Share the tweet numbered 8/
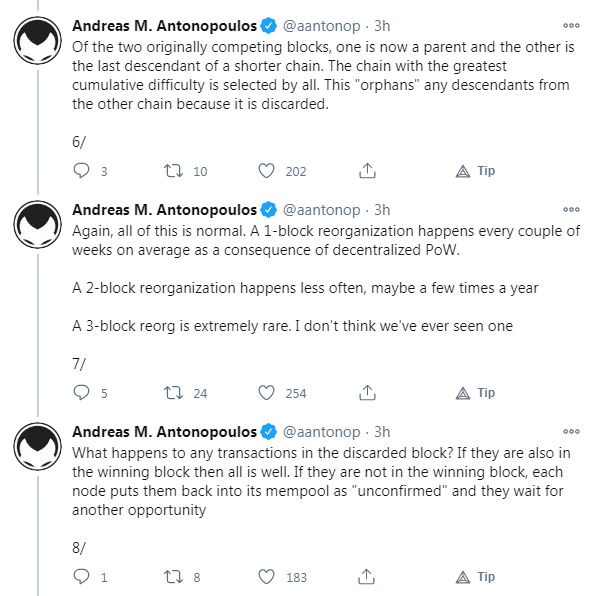 (367, 577)
